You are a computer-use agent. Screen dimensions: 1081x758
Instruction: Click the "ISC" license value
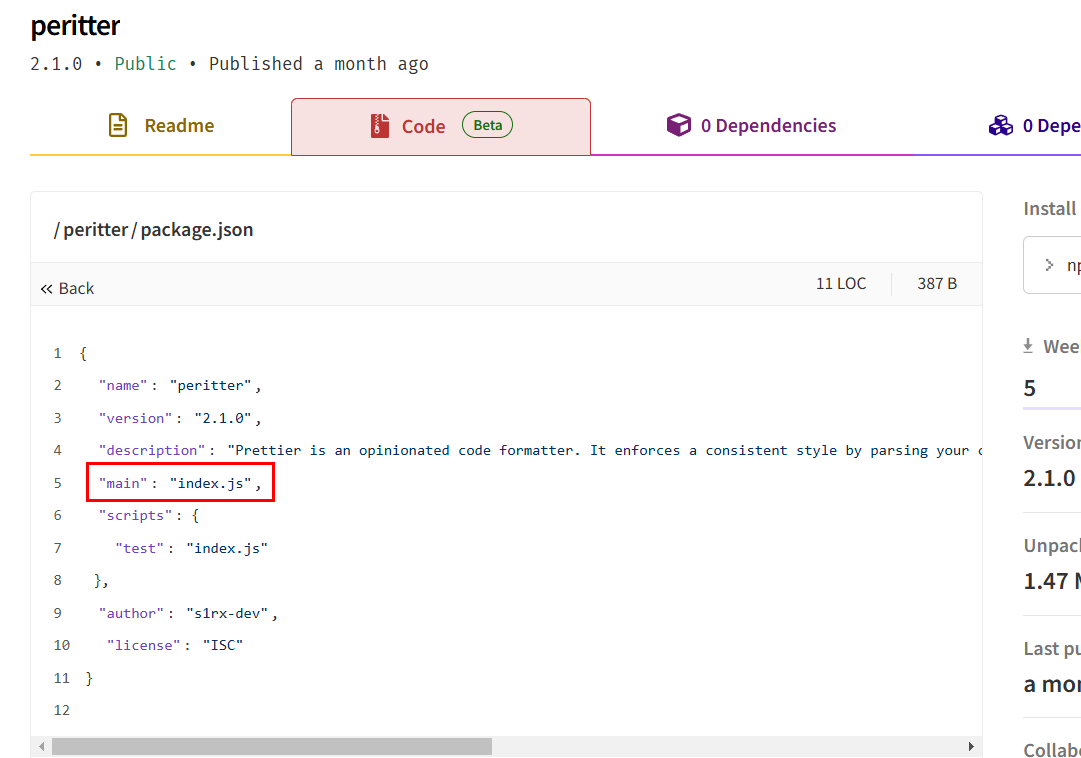tap(223, 646)
